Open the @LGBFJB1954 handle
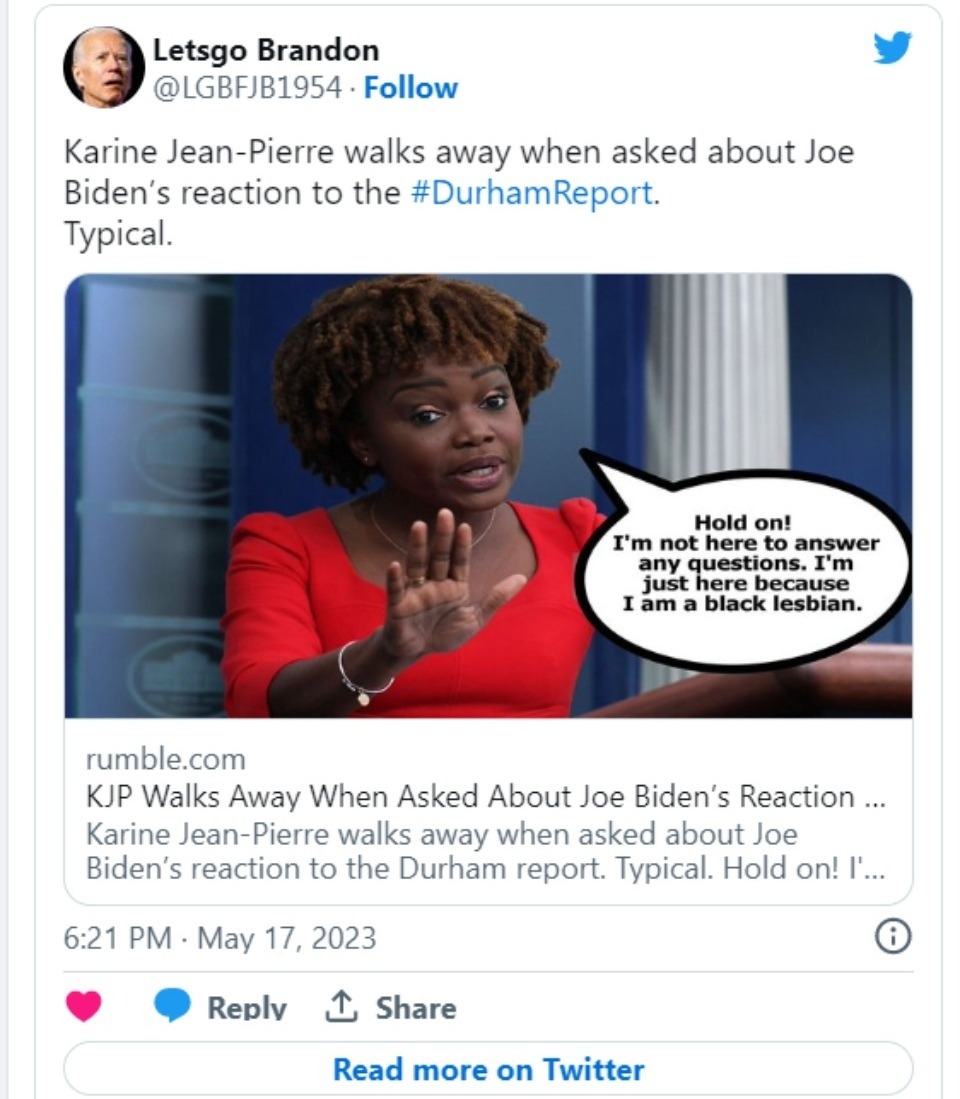 (x=247, y=88)
